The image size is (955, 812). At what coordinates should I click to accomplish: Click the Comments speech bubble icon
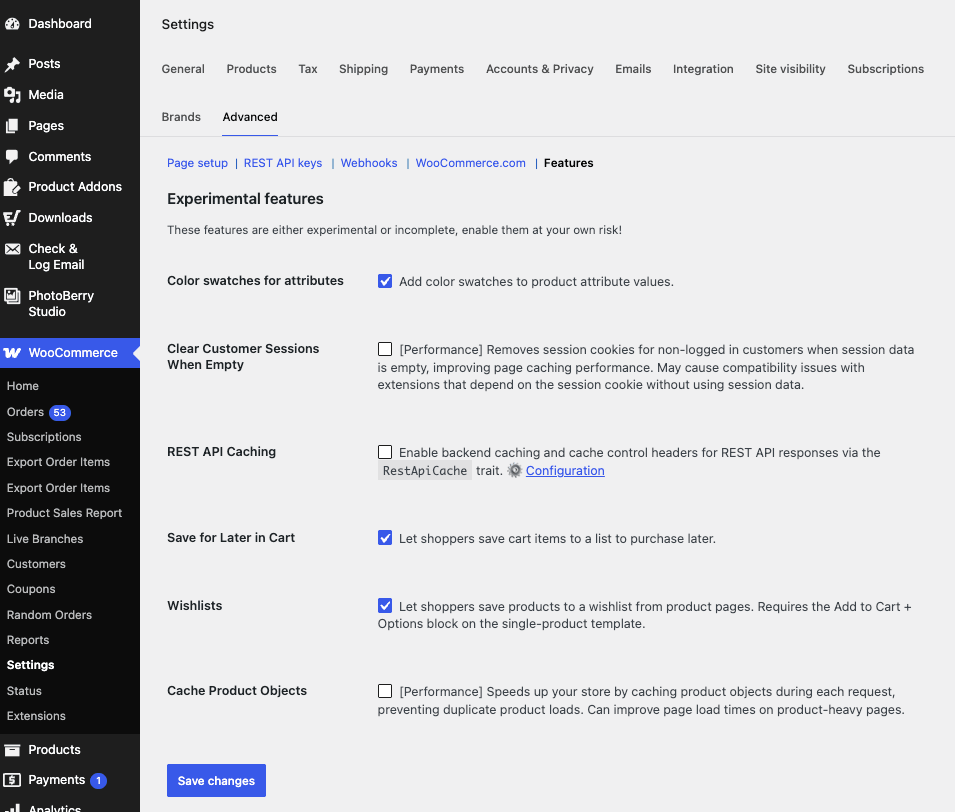tap(12, 157)
